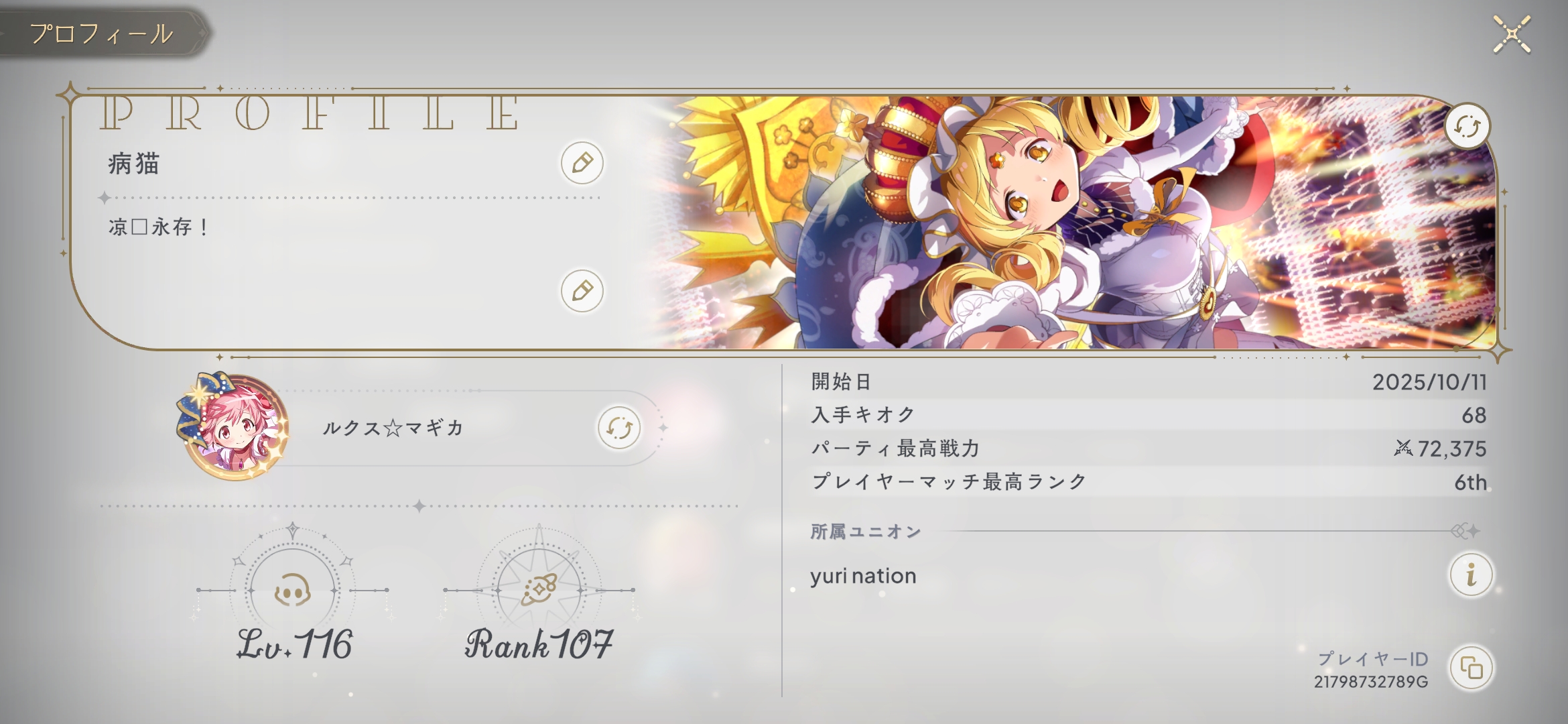
Task: Swap the ルクス☆マギカ title
Action: (618, 428)
